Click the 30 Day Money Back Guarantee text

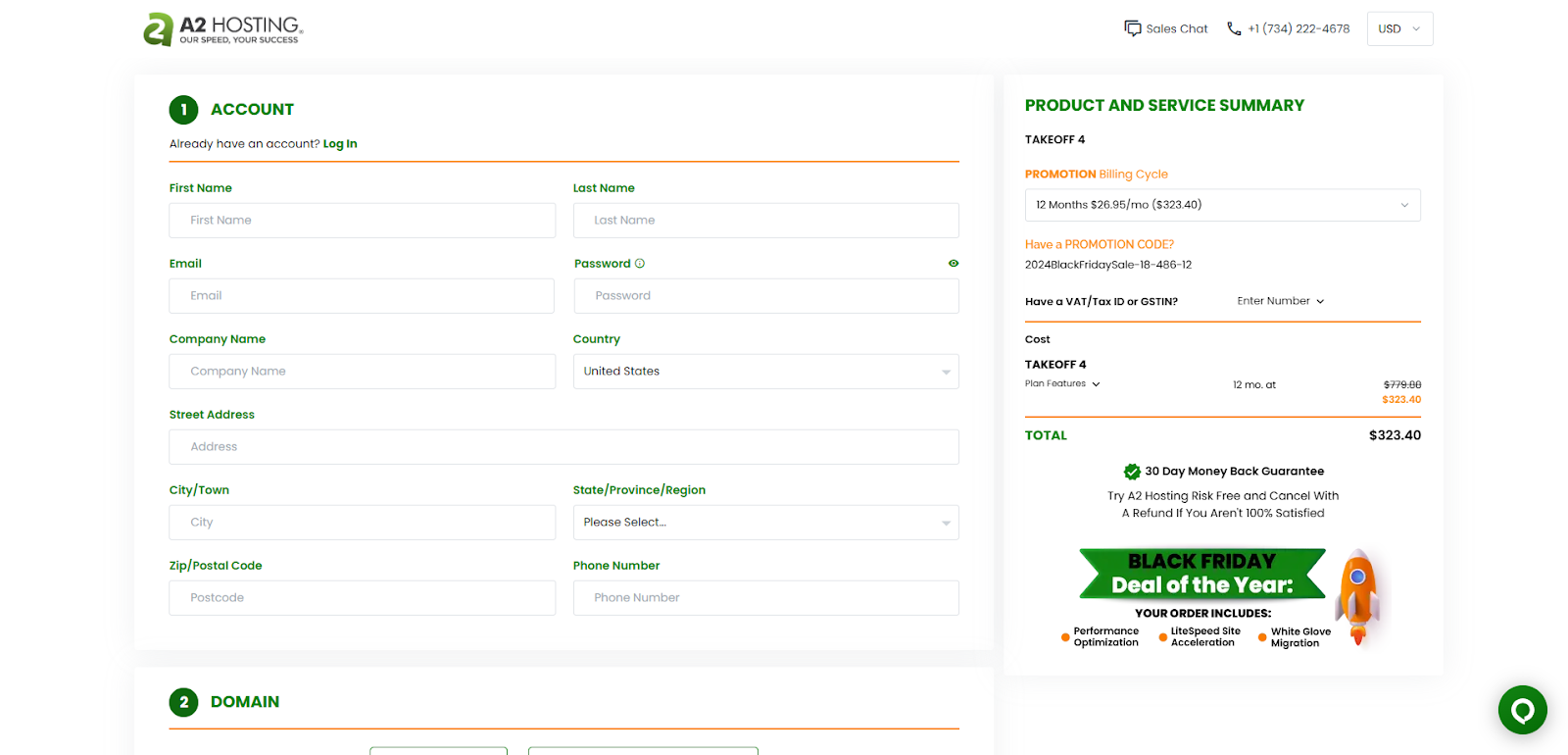pyautogui.click(x=1234, y=472)
